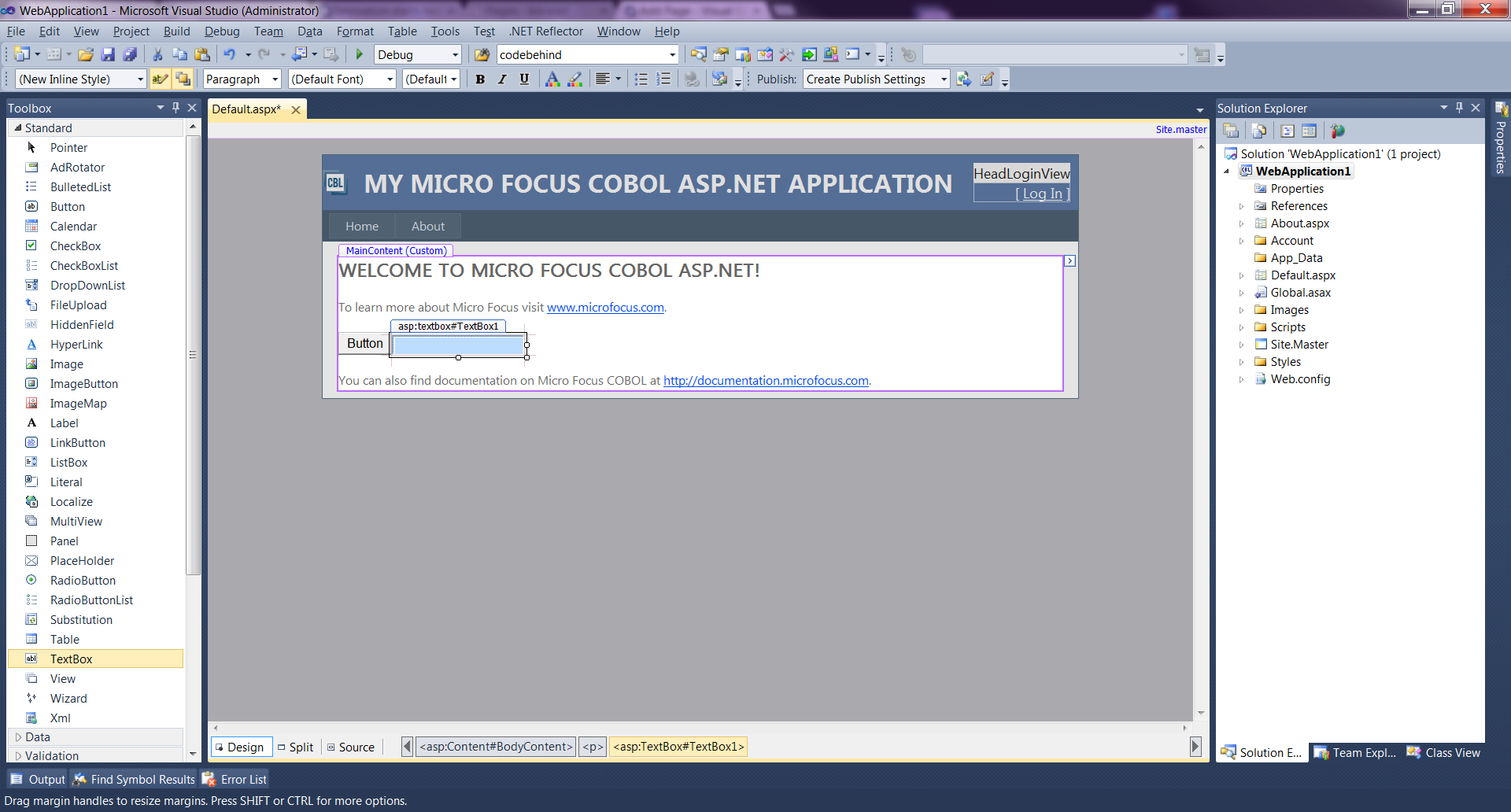Select the RadioButtonList control in the Toolbox
Viewport: 1511px width, 812px height.
pos(96,600)
